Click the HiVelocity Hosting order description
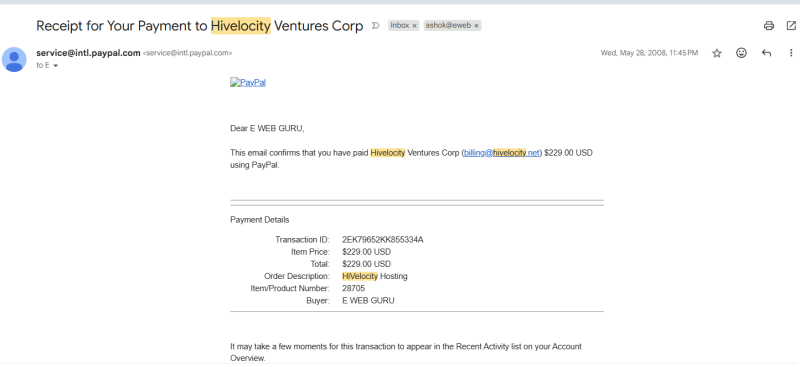Image resolution: width=800 pixels, height=367 pixels. click(374, 276)
